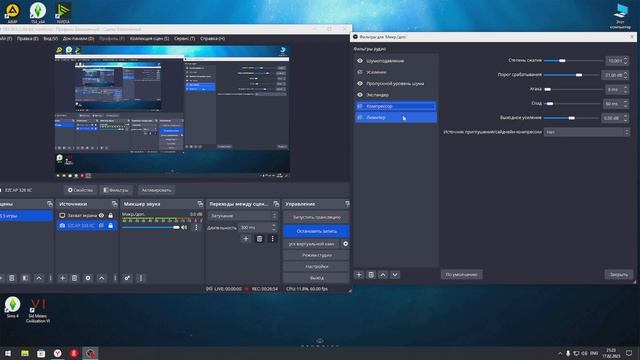The height and width of the screenshot is (360, 640).
Task: Pop out Сцены dock panel icon
Action: pyautogui.click(x=50, y=204)
